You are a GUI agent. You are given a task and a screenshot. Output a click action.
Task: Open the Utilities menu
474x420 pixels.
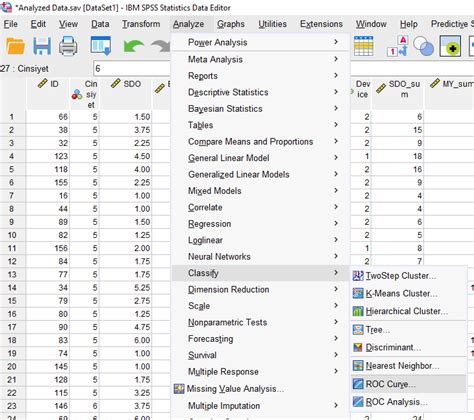[272, 24]
